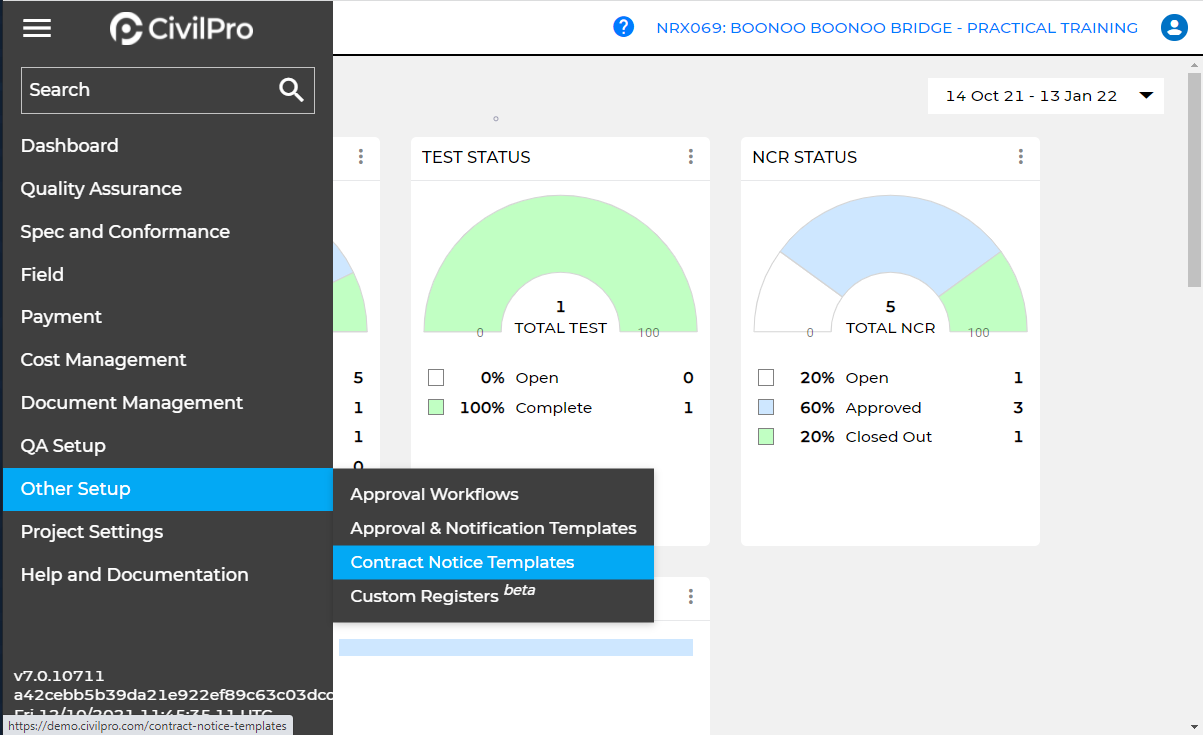Screen dimensions: 1203x735
Task: Collapse the hamburger navigation menu
Action: 37,28
